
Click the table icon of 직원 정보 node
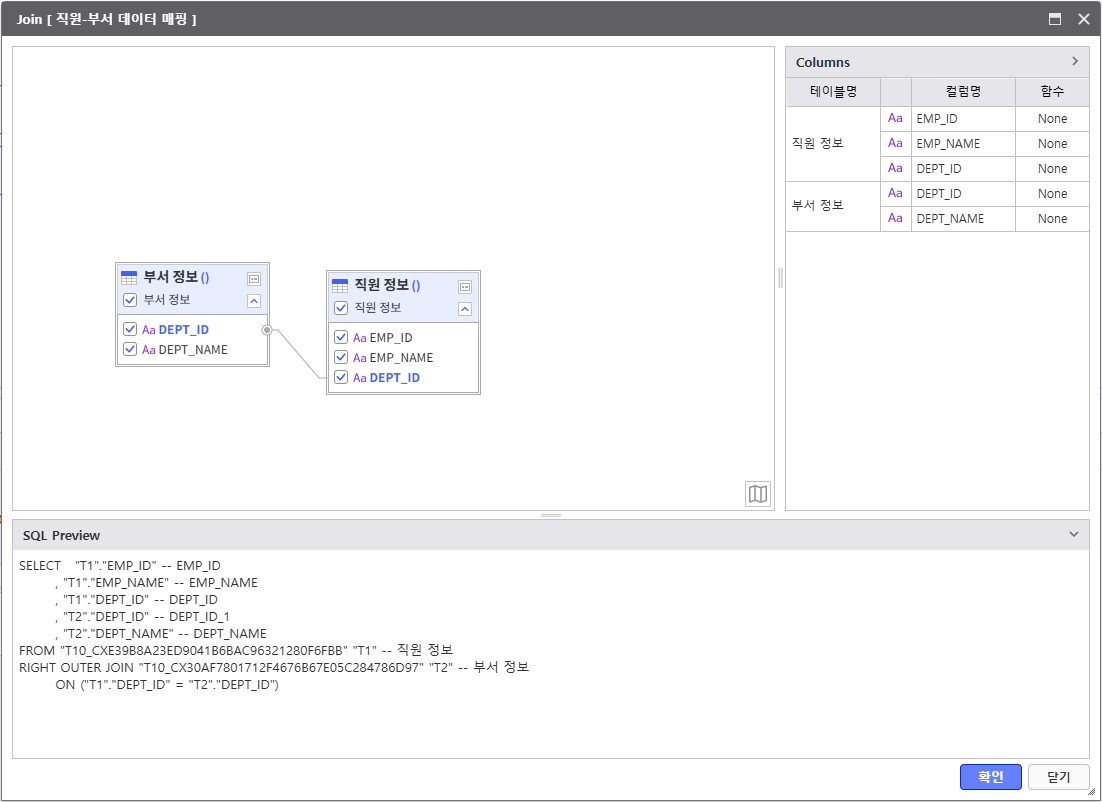(x=340, y=286)
